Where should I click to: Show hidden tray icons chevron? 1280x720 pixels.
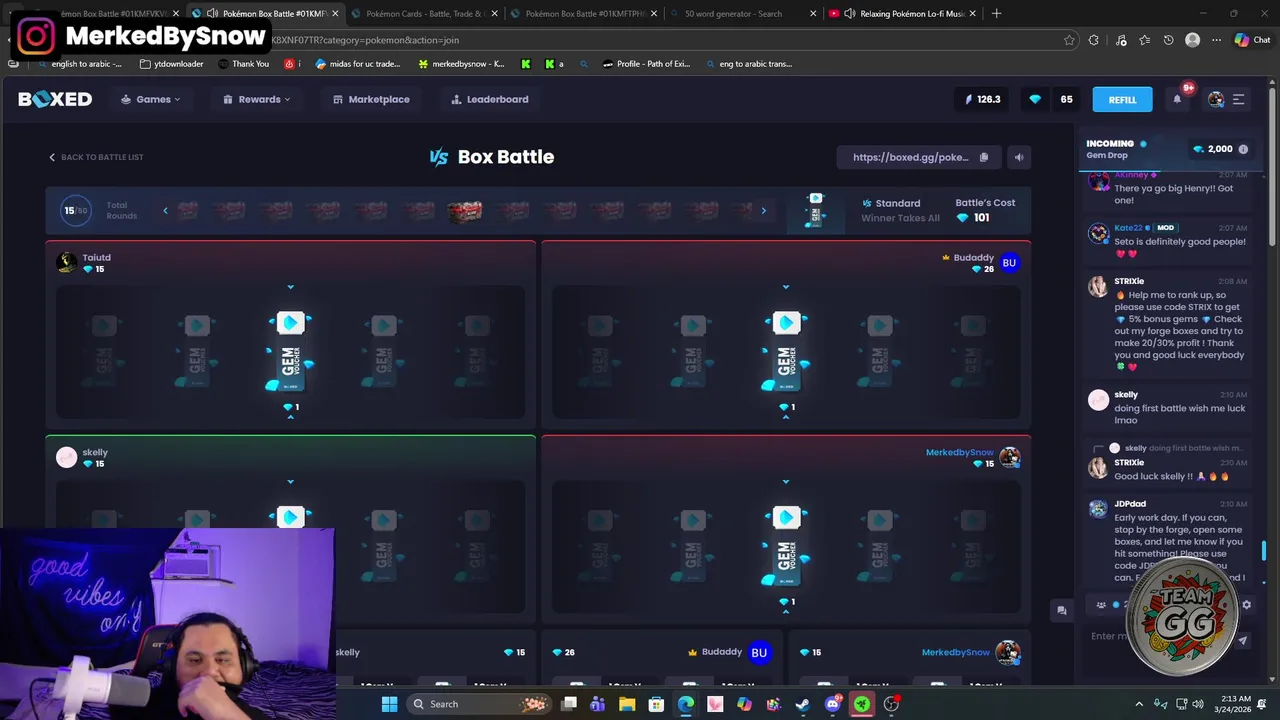click(1139, 704)
